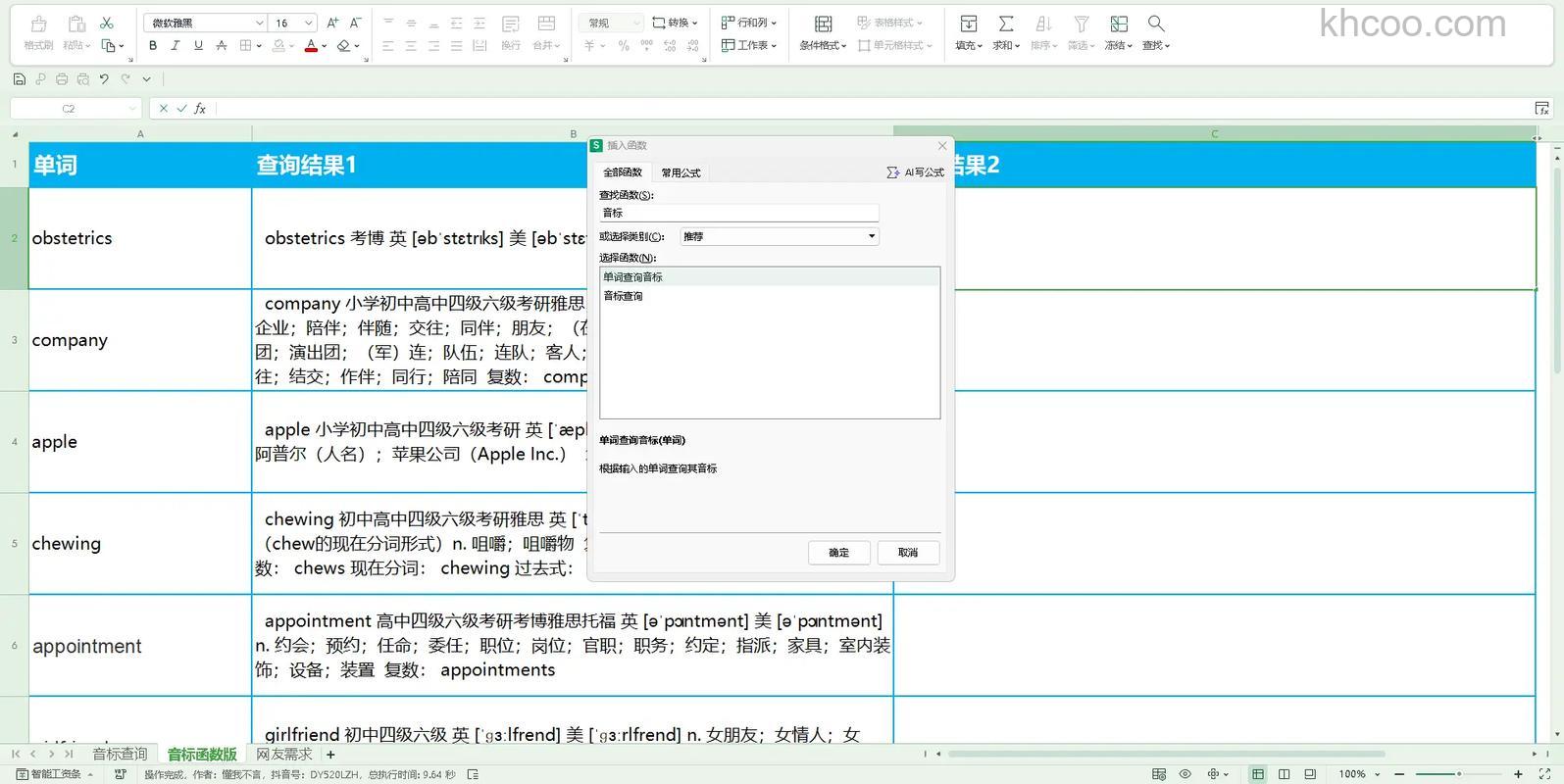Click the save icon in quick access bar

coord(20,79)
